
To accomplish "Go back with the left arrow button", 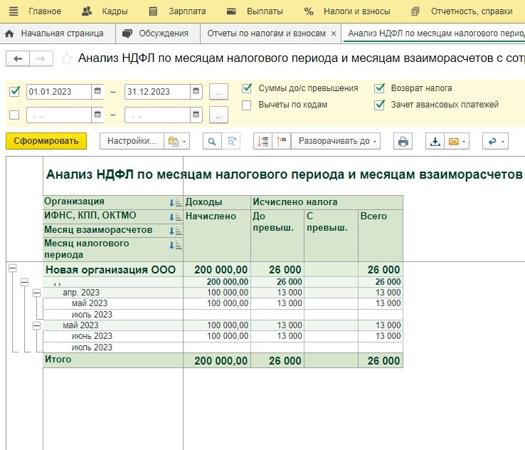I will click(18, 59).
